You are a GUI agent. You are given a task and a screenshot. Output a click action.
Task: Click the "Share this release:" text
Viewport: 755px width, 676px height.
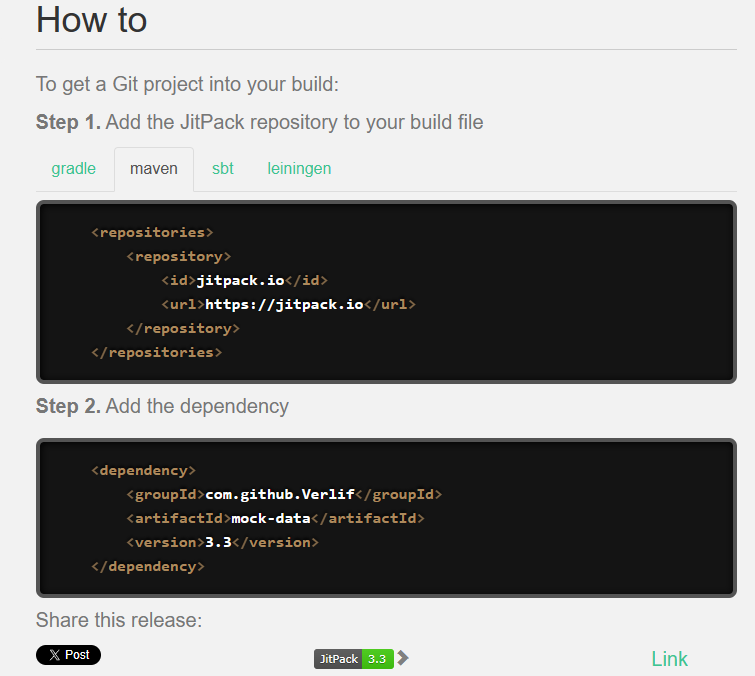point(119,620)
